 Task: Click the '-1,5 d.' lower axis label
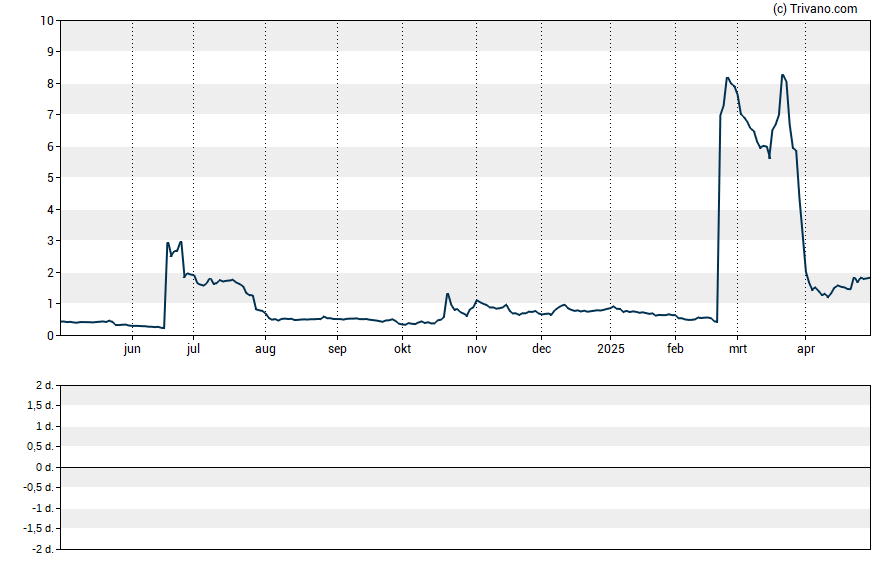coord(38,528)
